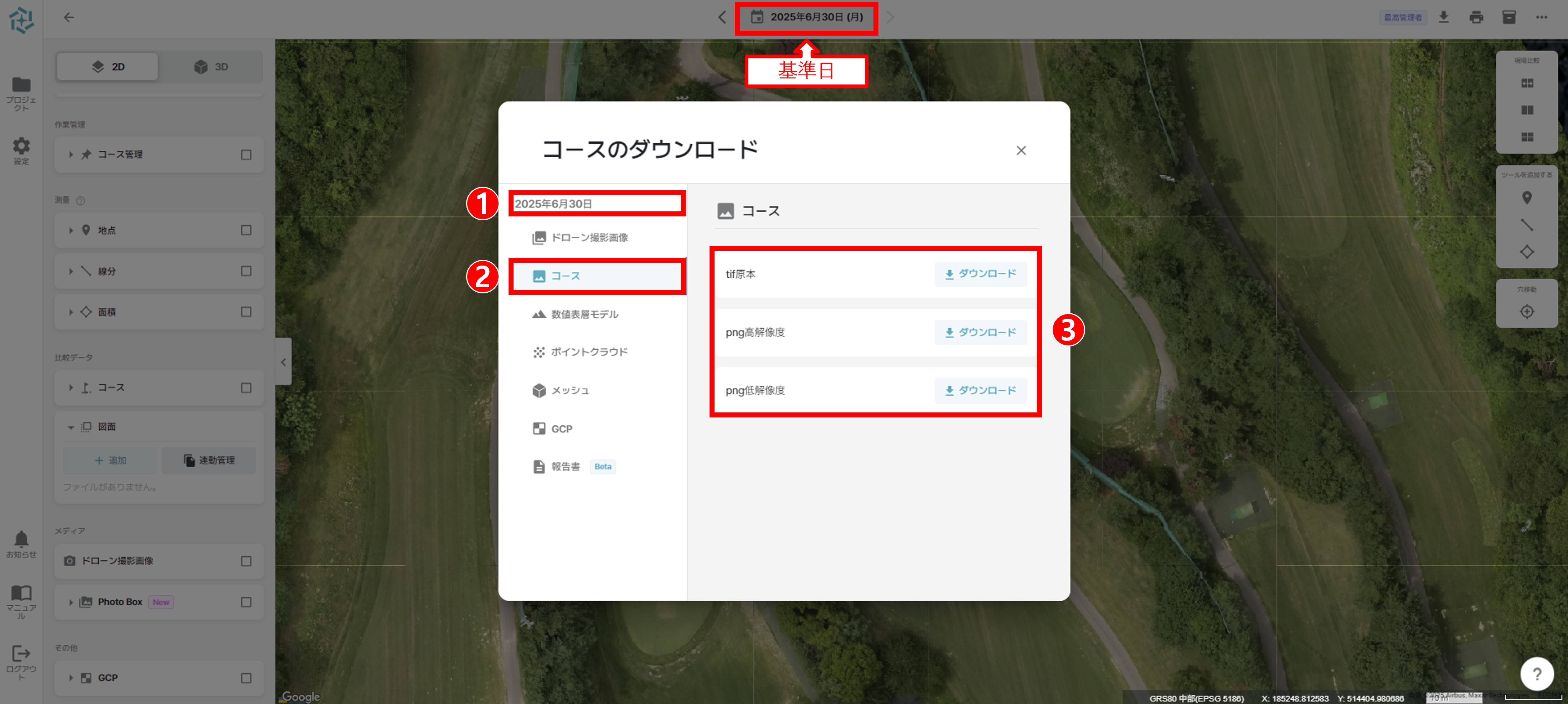
Task: Open the notifications bell icon
Action: pos(21,539)
